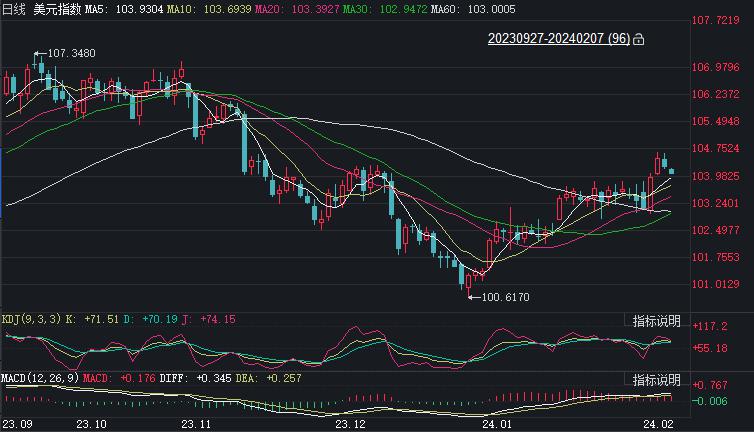Screen dimensions: 754x432
Task: Click the 23.11 date axis label
Action: [196, 424]
